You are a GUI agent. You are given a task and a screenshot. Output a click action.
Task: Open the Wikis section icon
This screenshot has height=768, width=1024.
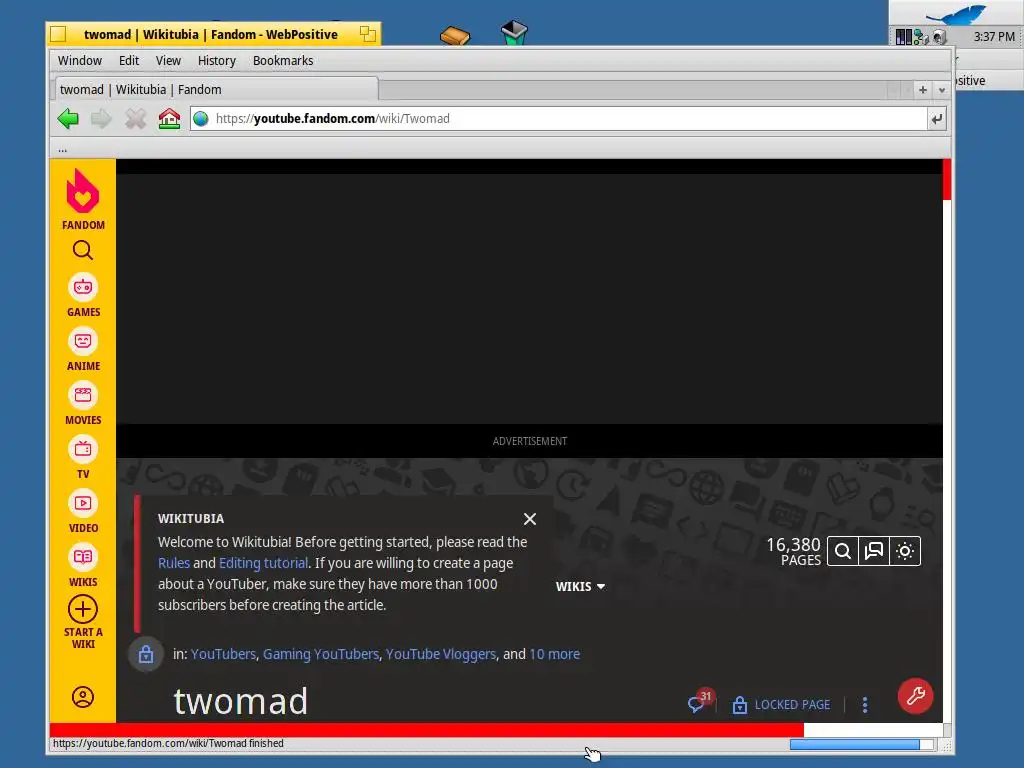click(x=83, y=557)
